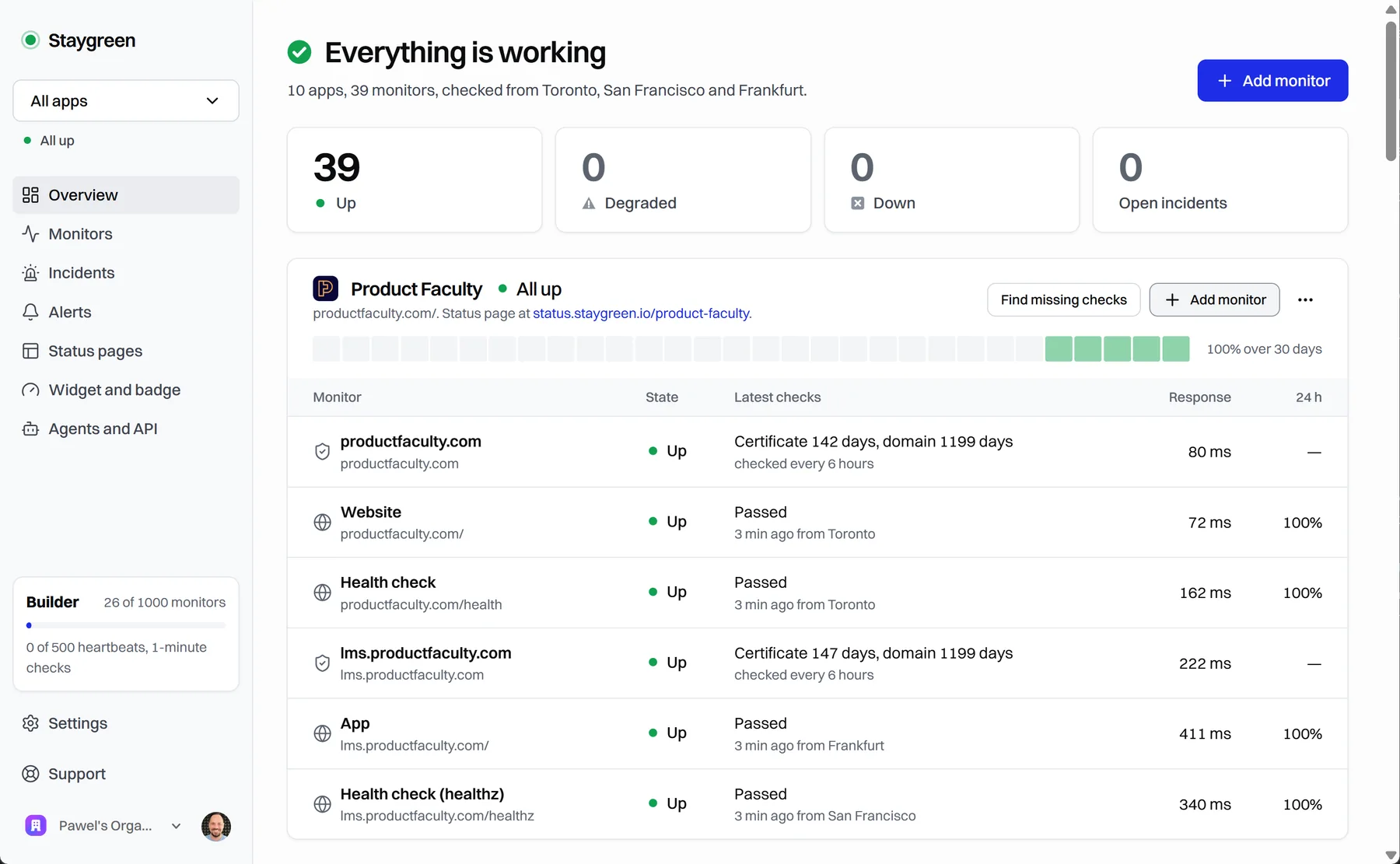Click shield icon of productfaculty.com monitor
Viewport: 1400px width, 864px height.
point(322,452)
